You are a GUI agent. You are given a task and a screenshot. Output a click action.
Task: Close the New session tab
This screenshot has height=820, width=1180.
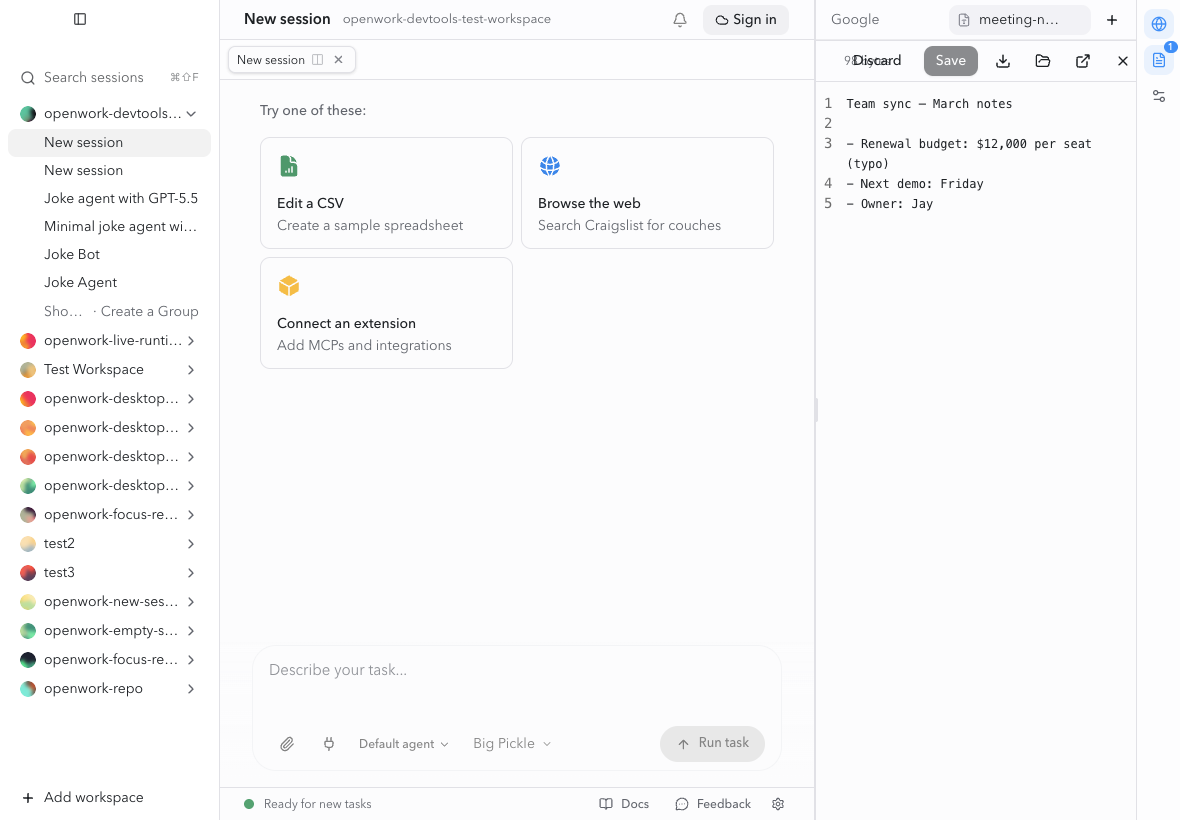[339, 59]
